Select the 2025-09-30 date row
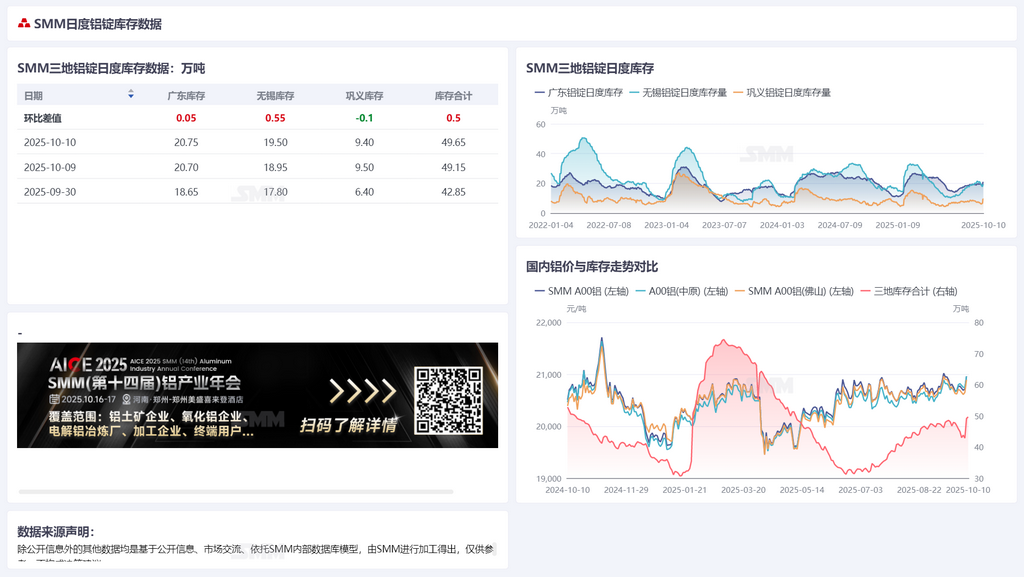 tap(257, 192)
